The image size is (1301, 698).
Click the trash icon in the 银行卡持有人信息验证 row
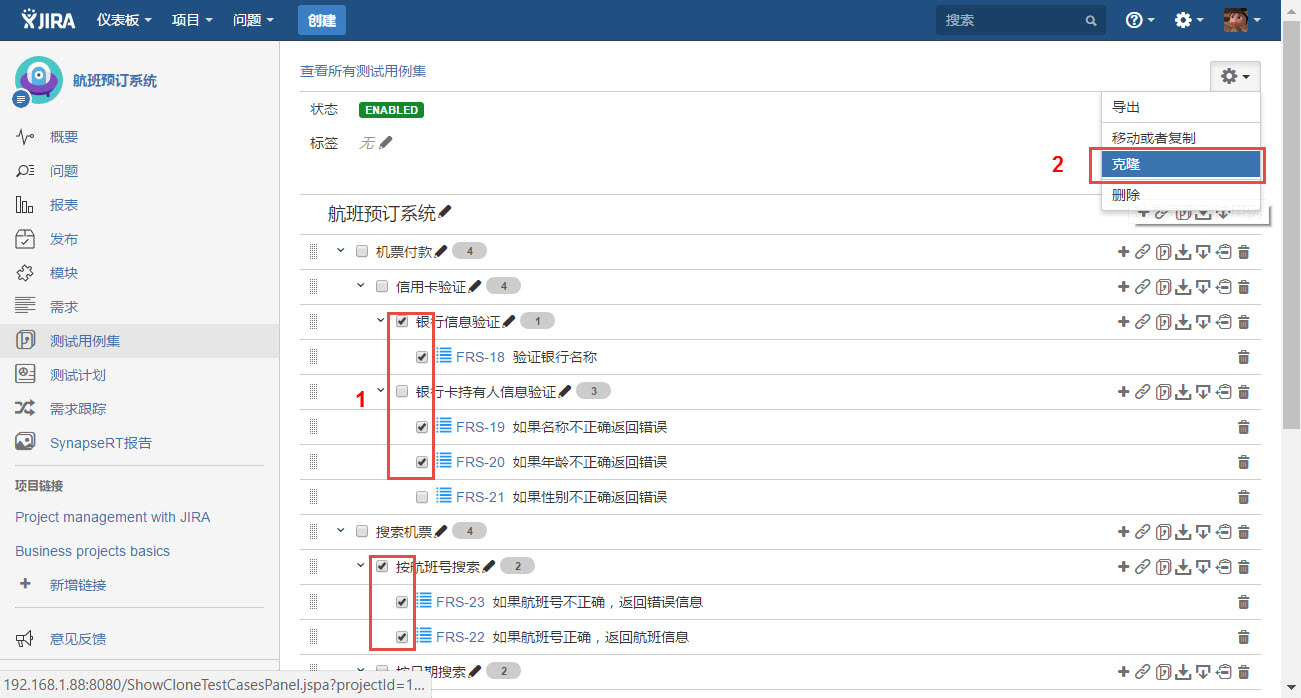pyautogui.click(x=1244, y=392)
